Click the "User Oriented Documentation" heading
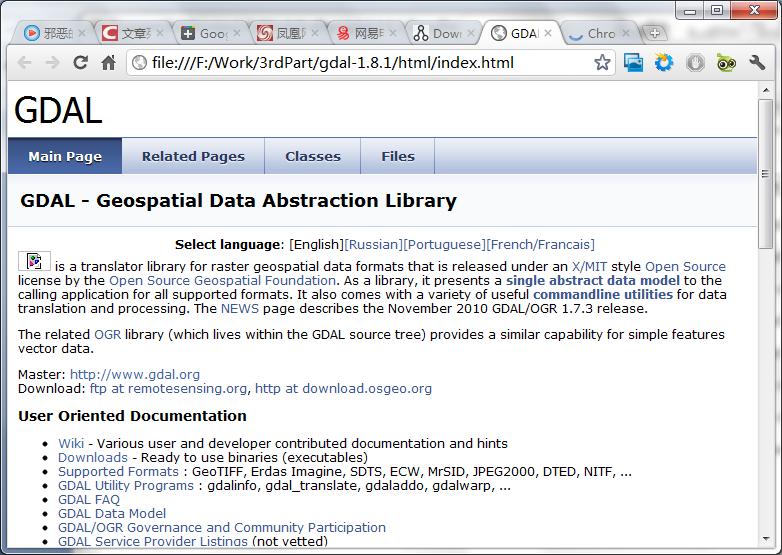The height and width of the screenshot is (555, 782). pyautogui.click(x=132, y=416)
